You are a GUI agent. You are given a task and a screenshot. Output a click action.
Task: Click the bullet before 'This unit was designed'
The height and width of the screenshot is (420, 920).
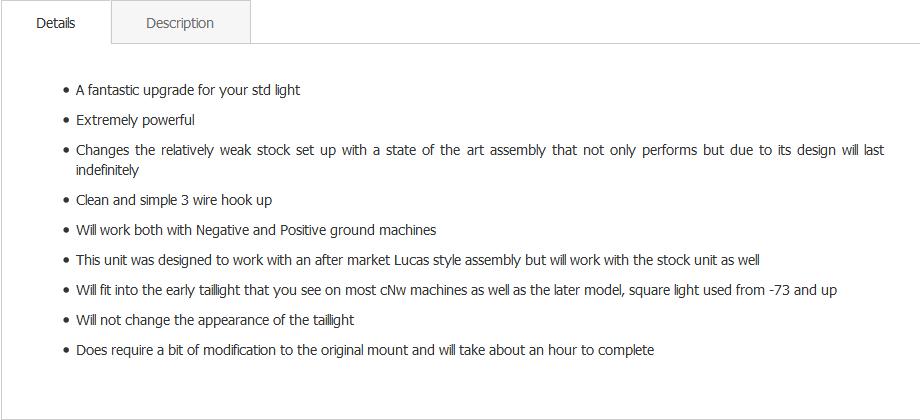(66, 260)
